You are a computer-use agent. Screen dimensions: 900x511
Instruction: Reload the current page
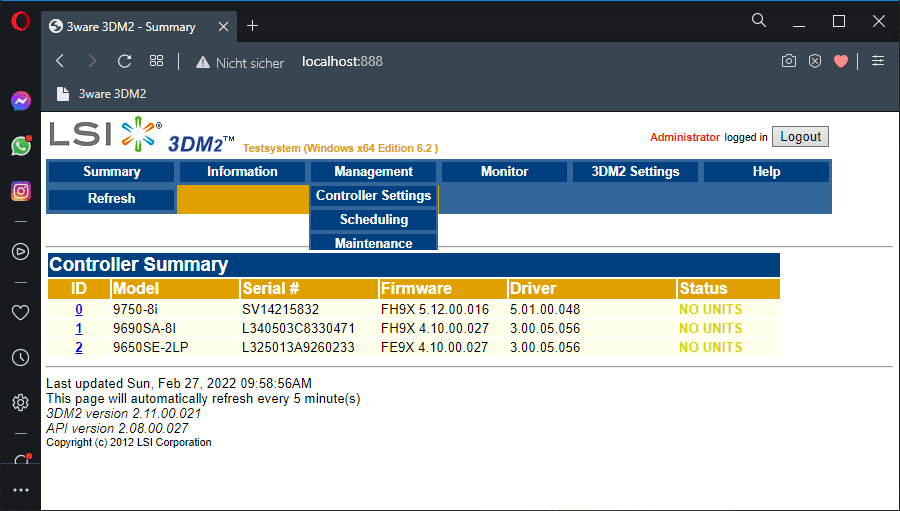[125, 61]
